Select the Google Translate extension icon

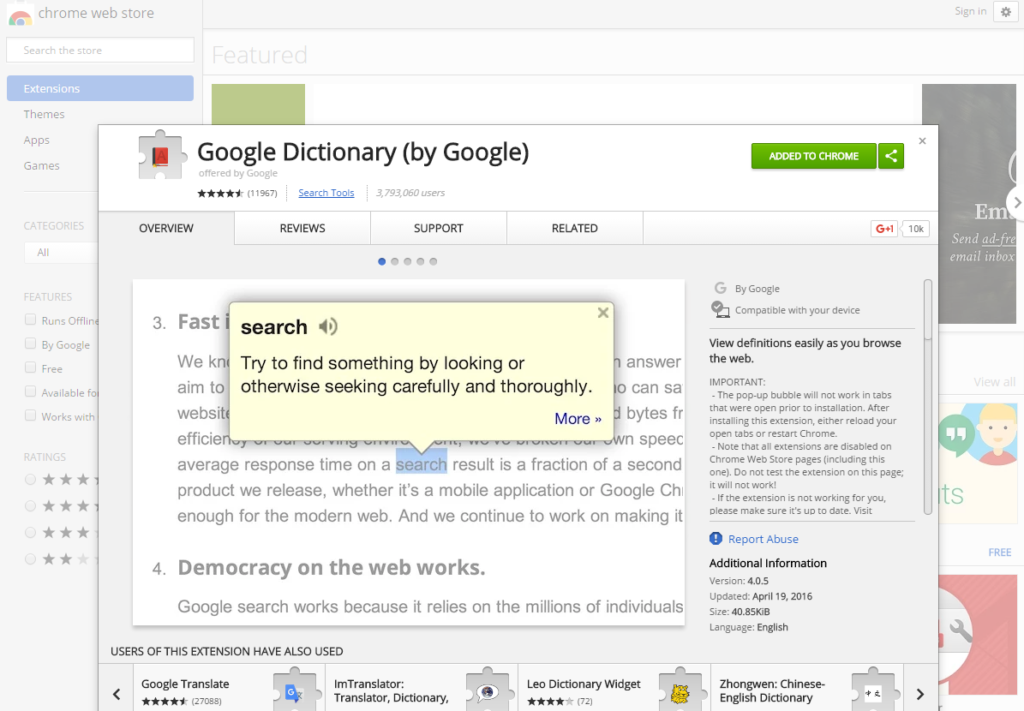(295, 690)
